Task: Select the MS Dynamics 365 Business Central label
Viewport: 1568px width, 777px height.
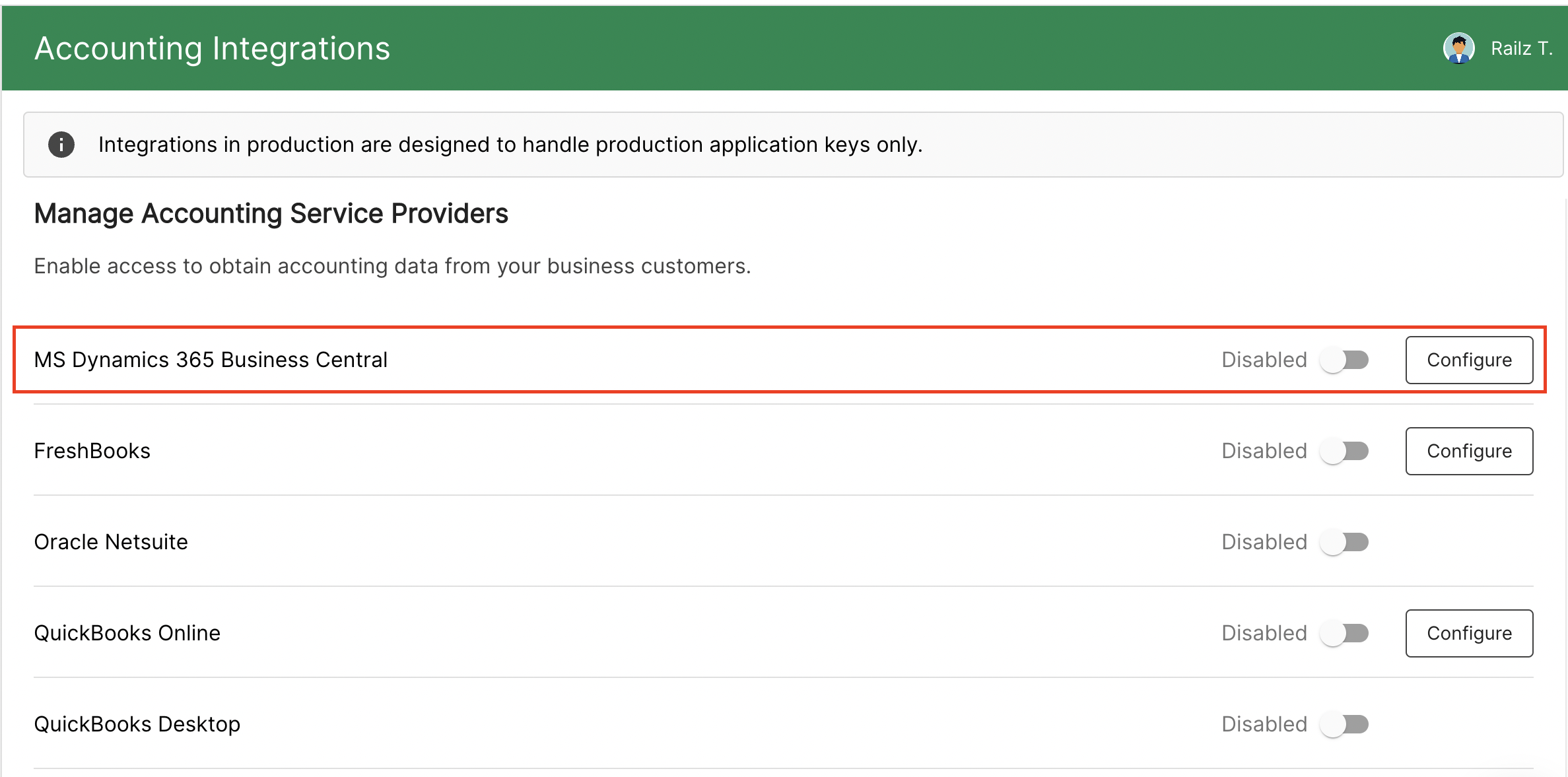Action: tap(211, 360)
